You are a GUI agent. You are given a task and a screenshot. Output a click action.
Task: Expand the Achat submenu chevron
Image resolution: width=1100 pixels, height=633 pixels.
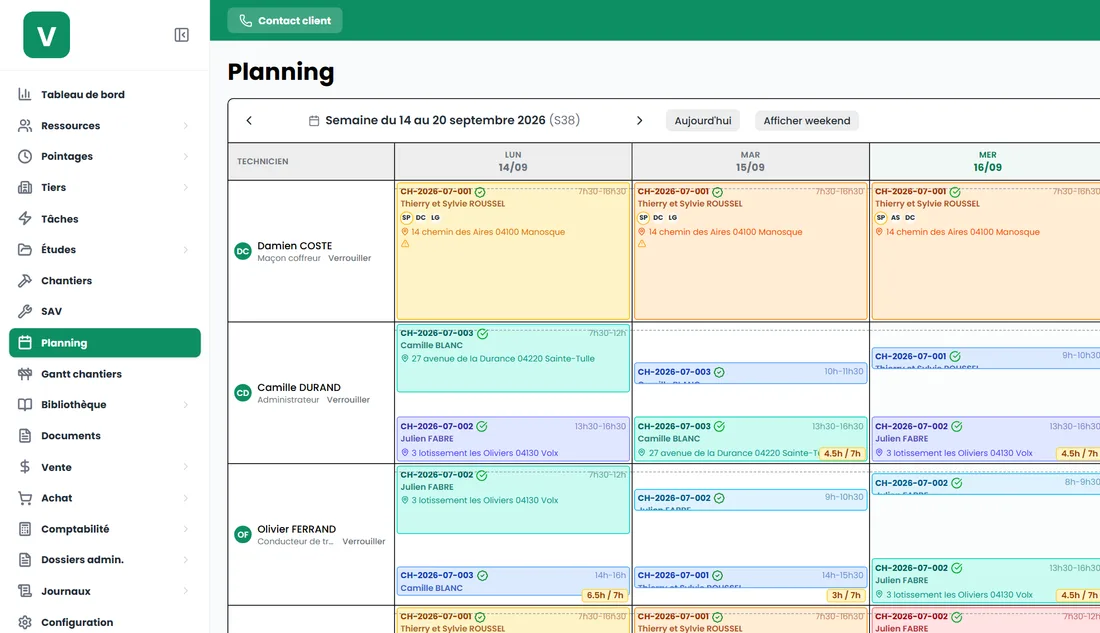pyautogui.click(x=186, y=498)
